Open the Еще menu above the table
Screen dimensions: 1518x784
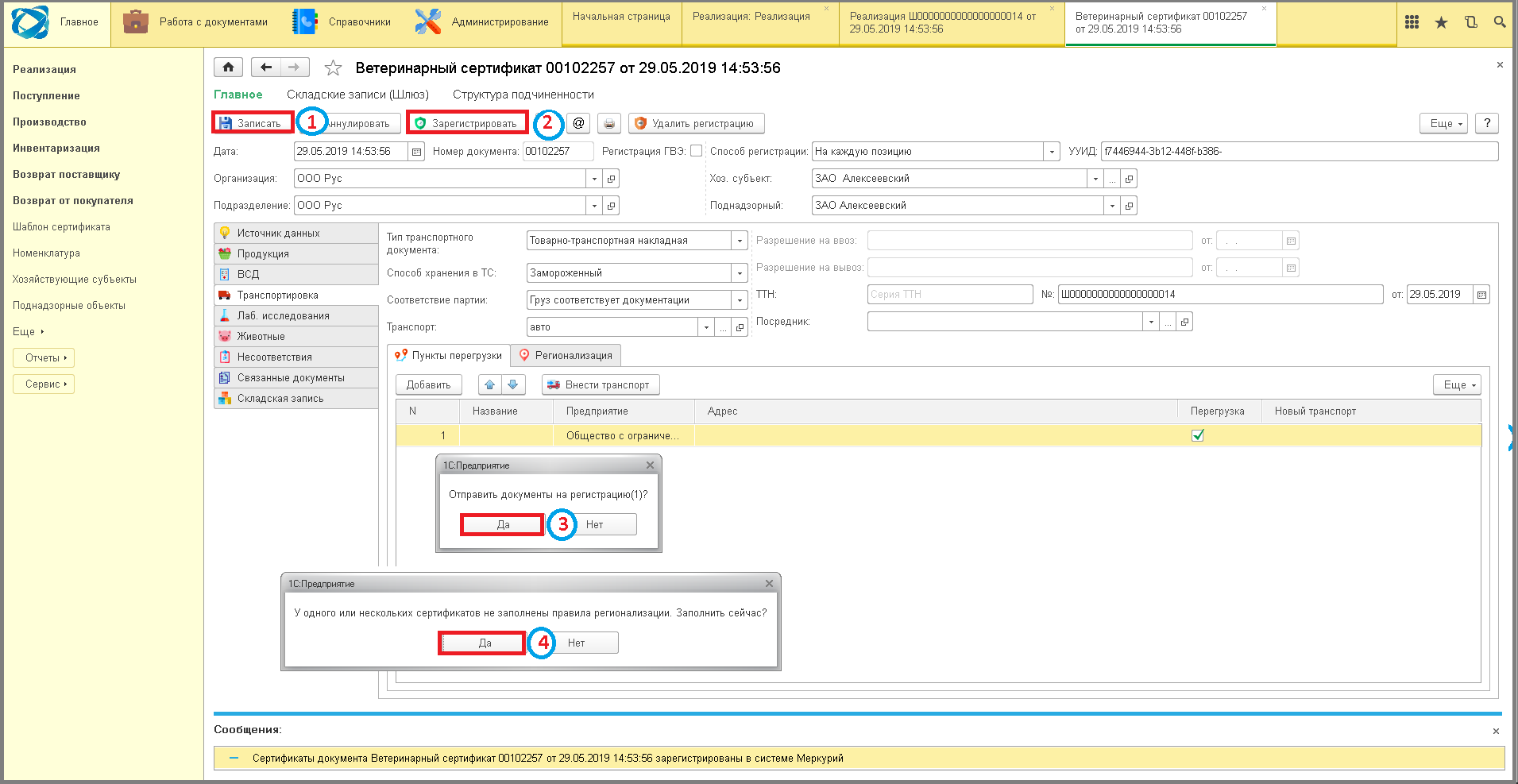pos(1458,384)
